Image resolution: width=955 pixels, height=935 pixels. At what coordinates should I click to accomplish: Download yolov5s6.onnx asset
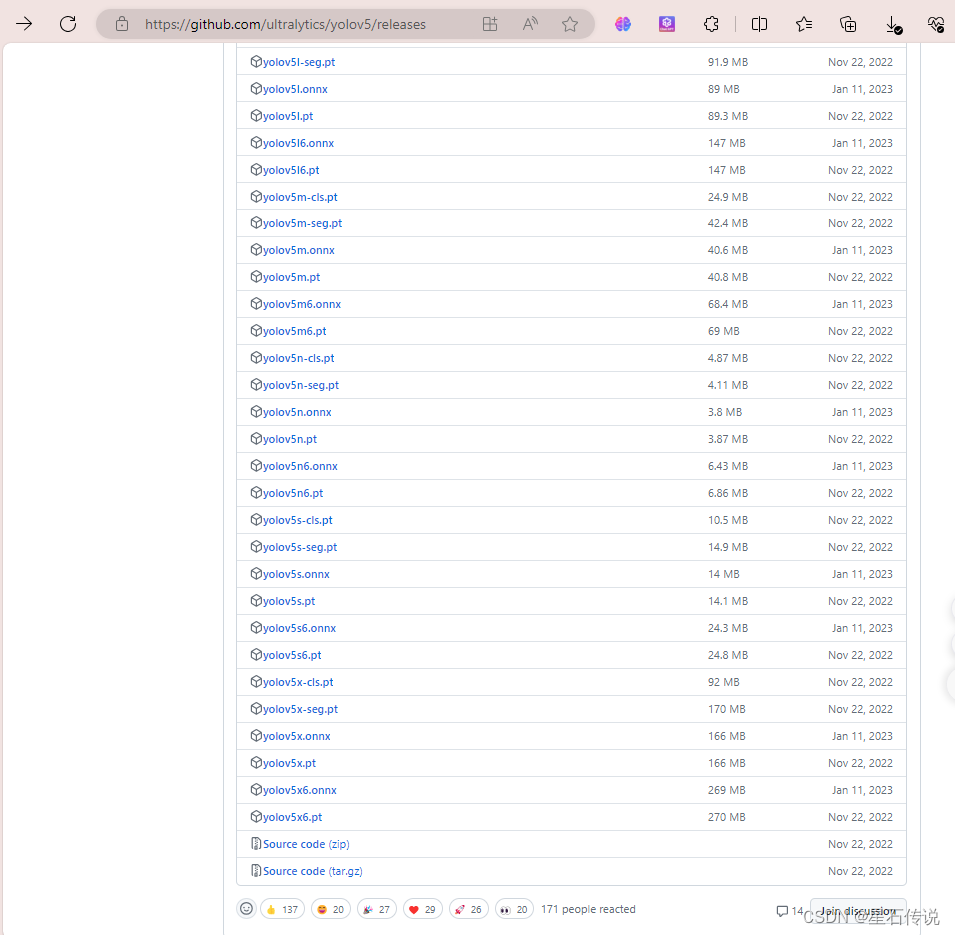click(x=300, y=628)
